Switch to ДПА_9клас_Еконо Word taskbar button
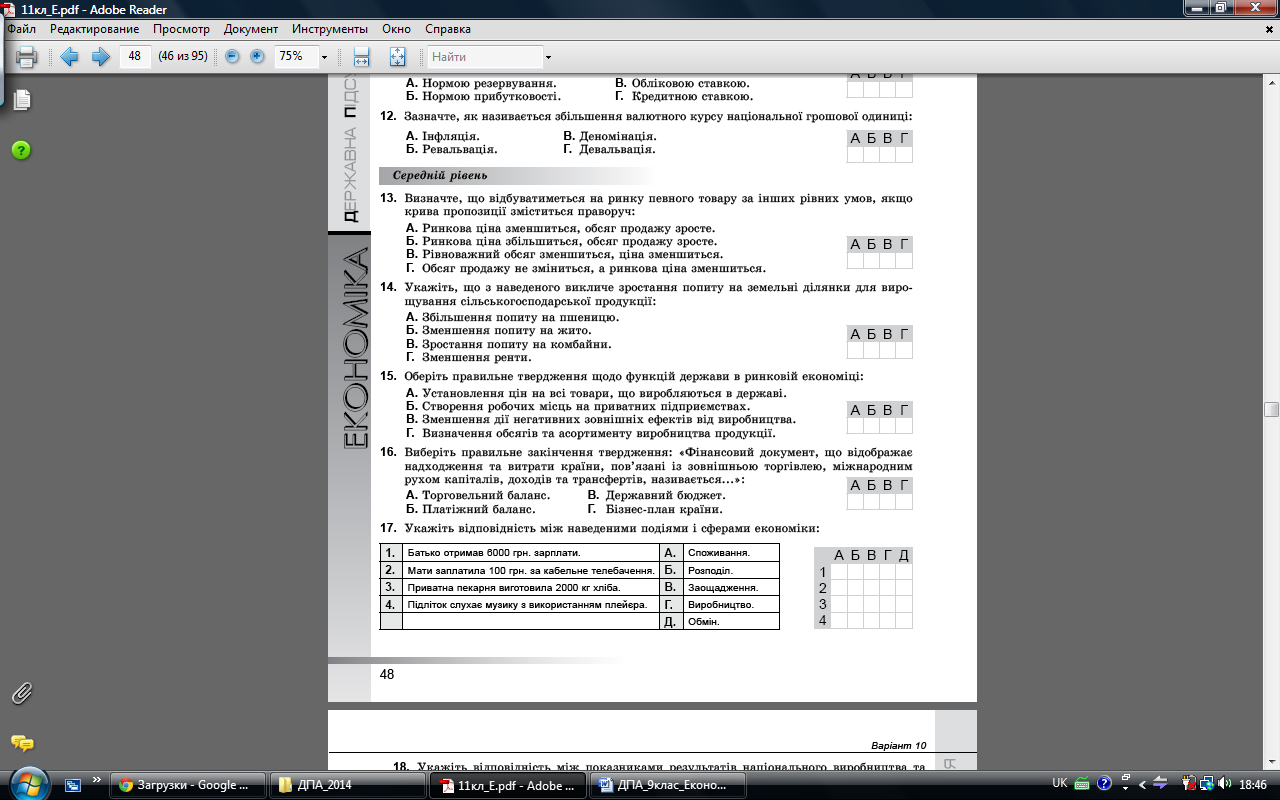This screenshot has height=800, width=1280. coord(668,785)
